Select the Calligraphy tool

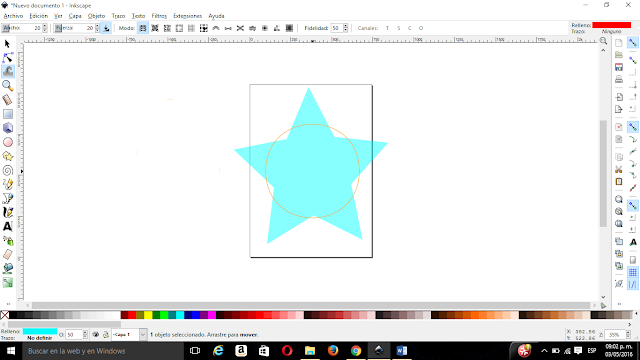pos(7,213)
